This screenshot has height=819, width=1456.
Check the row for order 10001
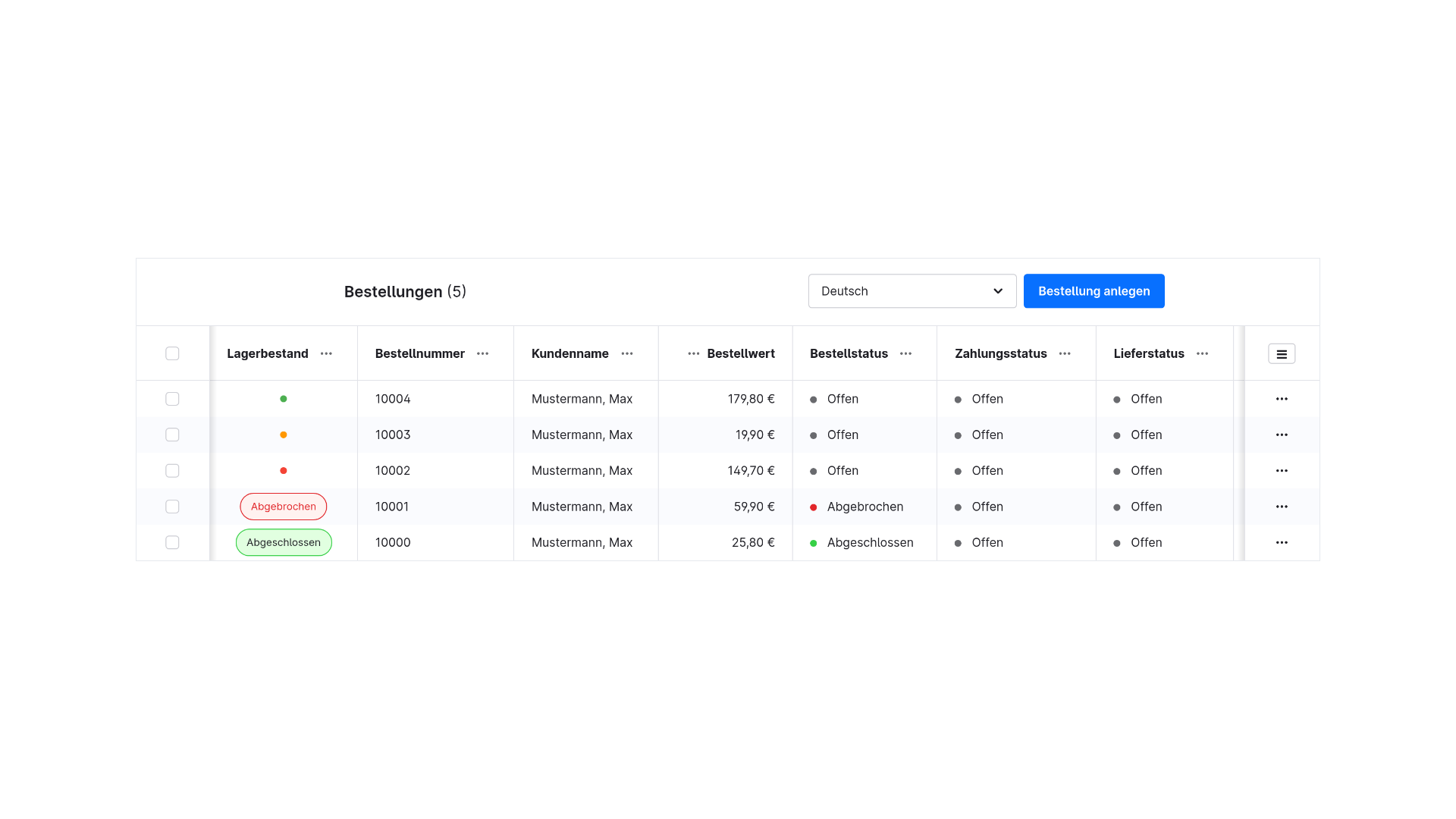pos(172,507)
